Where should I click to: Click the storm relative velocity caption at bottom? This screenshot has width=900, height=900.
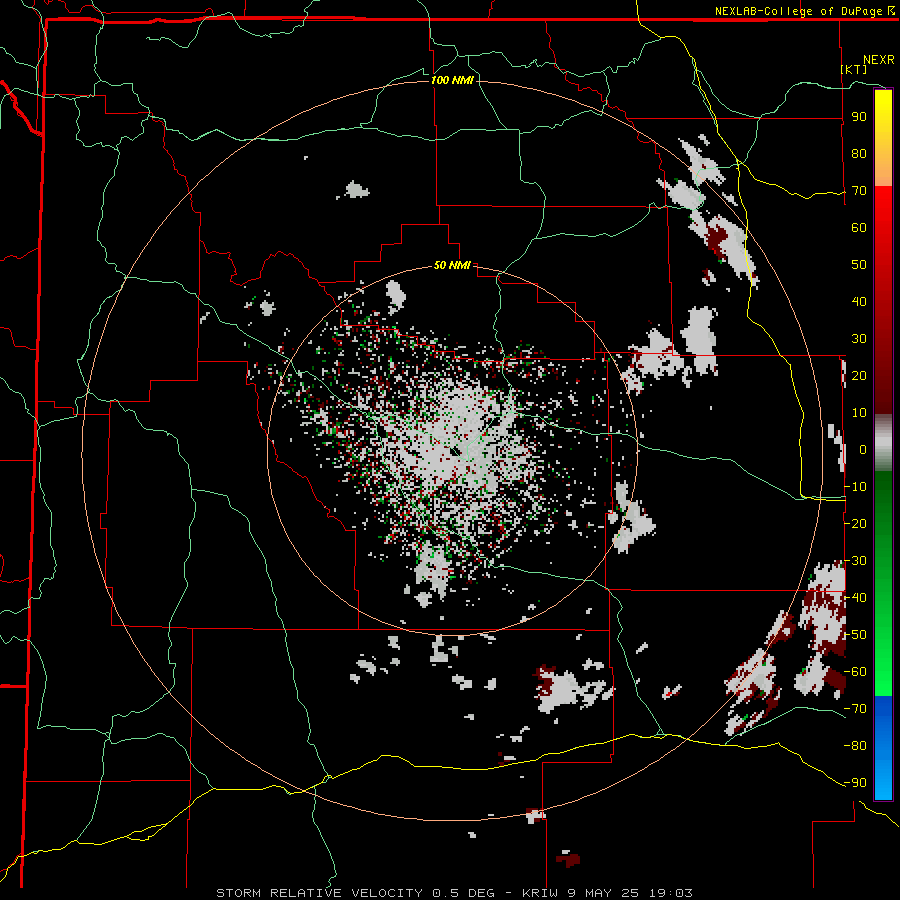click(x=454, y=893)
